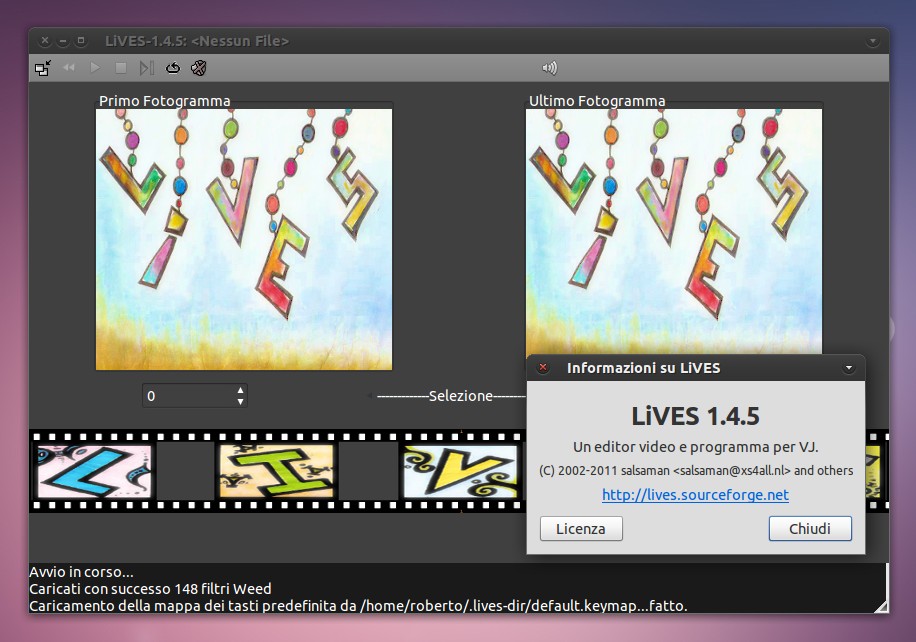Maximize the LiVES main window

pyautogui.click(x=81, y=41)
